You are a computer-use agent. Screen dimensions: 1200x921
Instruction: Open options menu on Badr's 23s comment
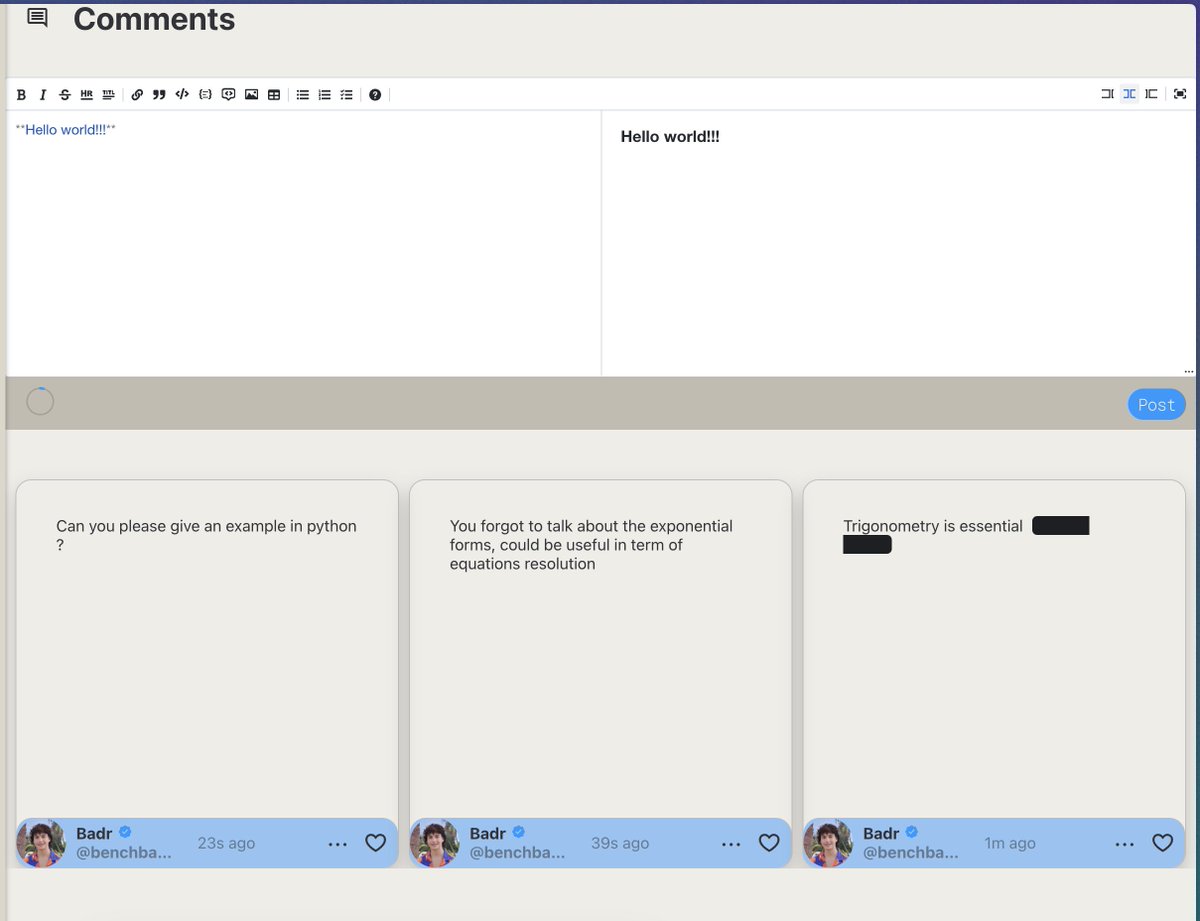[338, 843]
